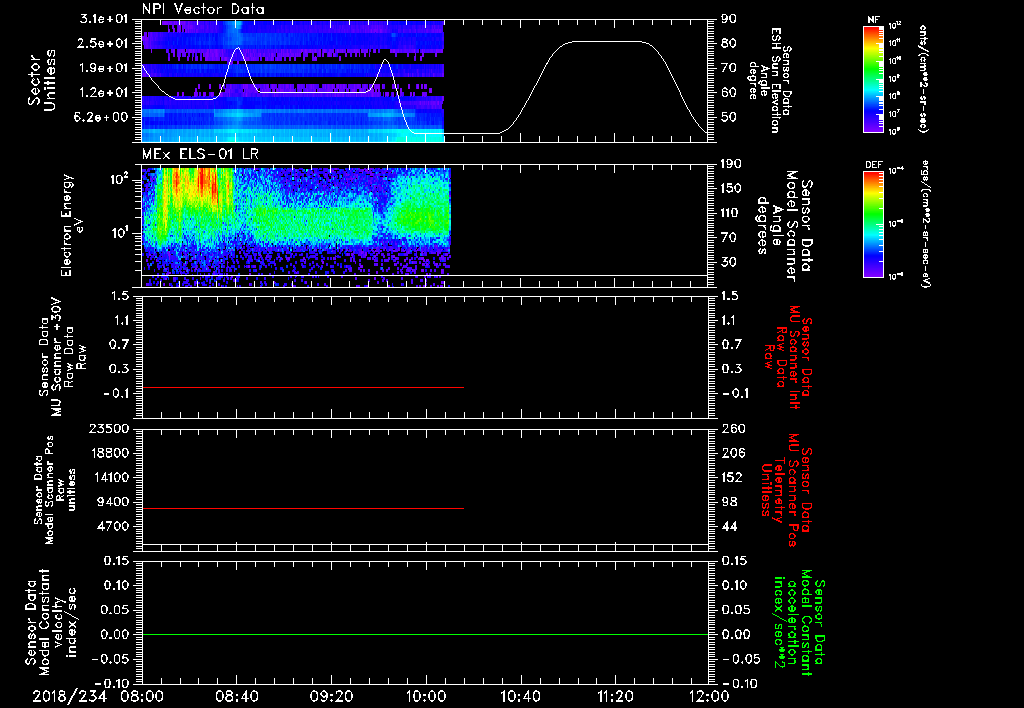Click the 08:40 time tick label

[x=236, y=696]
